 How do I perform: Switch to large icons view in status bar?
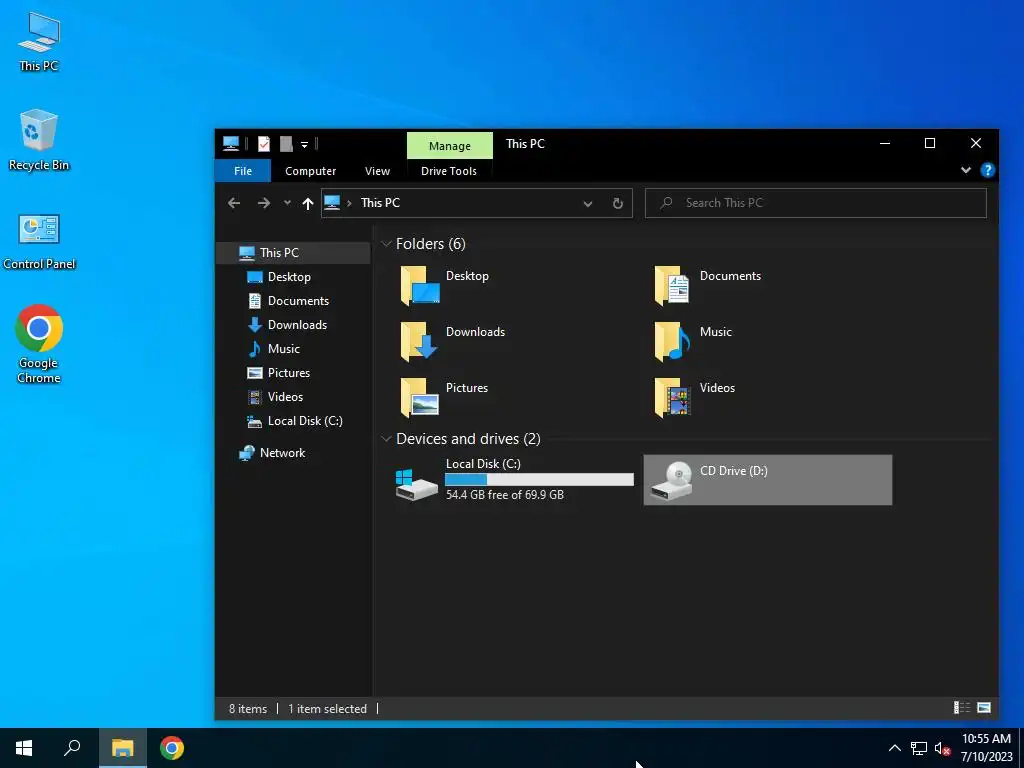pos(984,708)
